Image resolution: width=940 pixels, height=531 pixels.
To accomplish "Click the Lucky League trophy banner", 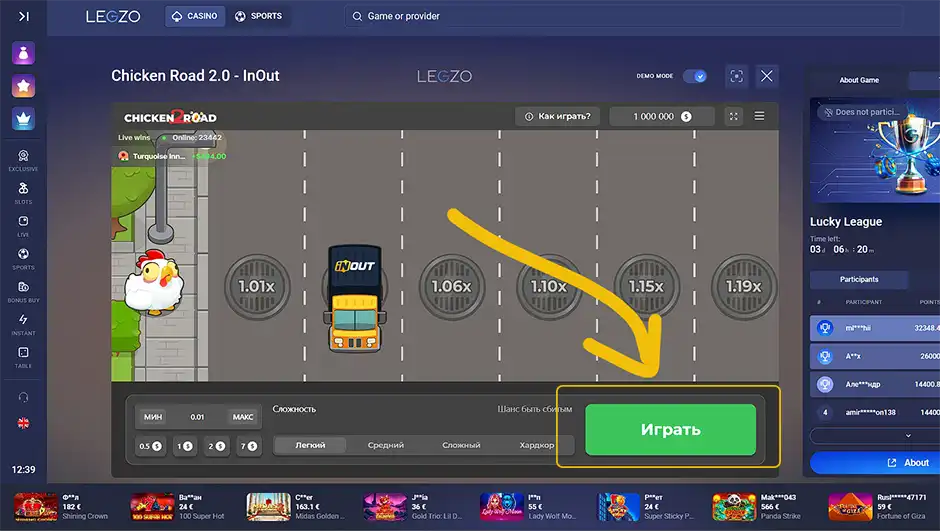I will tap(875, 150).
